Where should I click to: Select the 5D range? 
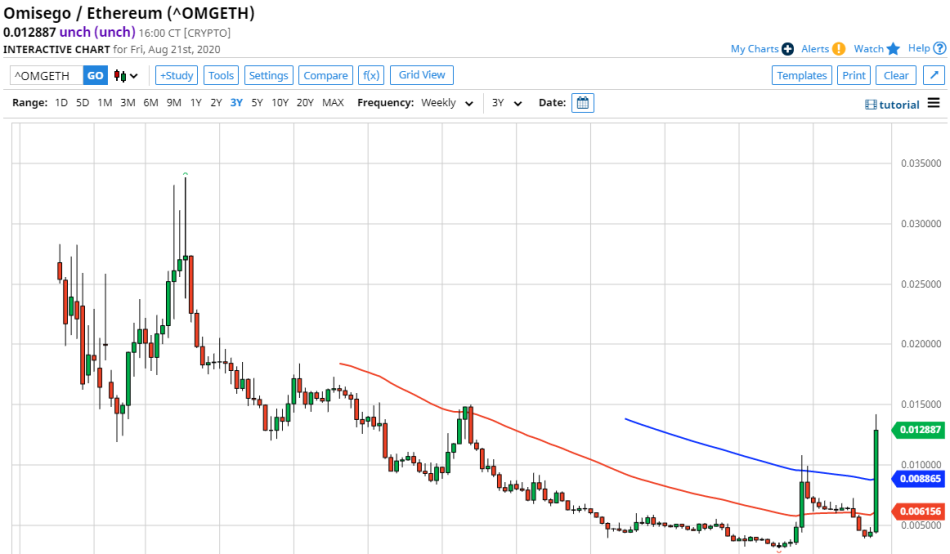[82, 103]
